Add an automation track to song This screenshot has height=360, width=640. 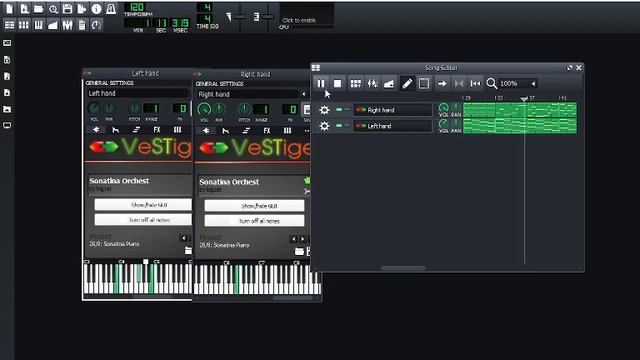[x=389, y=84]
